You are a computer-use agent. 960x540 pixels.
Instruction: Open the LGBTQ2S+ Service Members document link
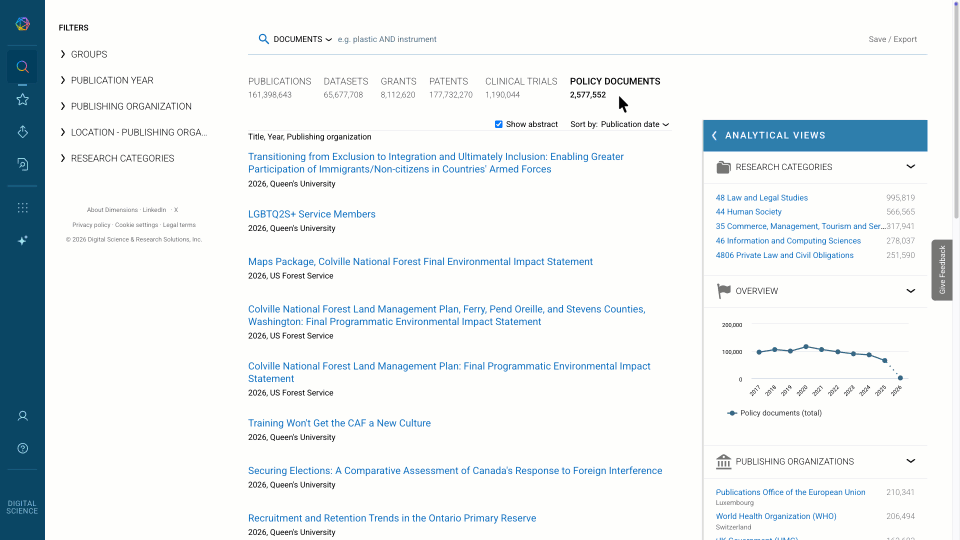pos(312,214)
